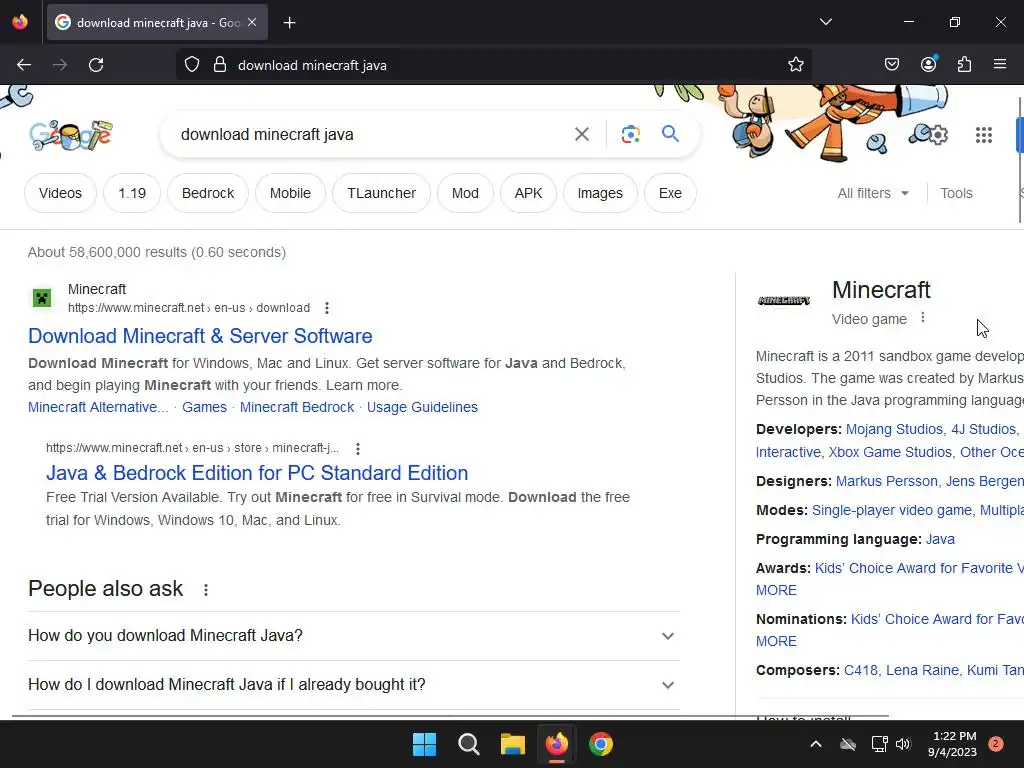1024x768 pixels.
Task: Open more options for Minecraft result
Action: click(327, 308)
